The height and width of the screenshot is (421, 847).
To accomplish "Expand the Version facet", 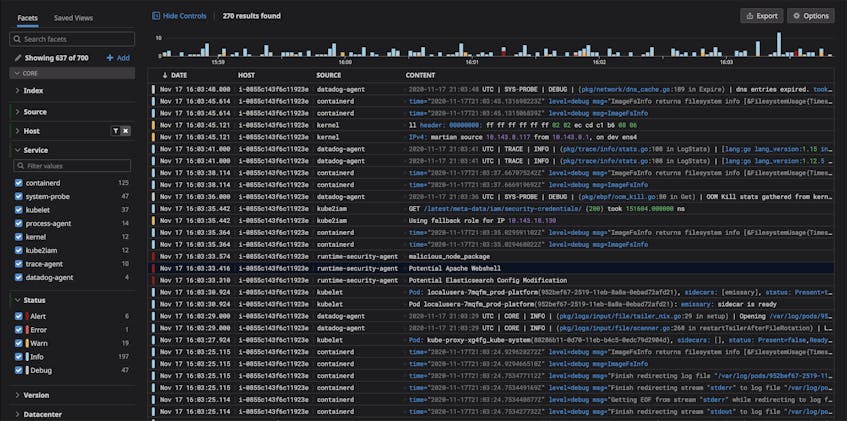I will pyautogui.click(x=17, y=396).
